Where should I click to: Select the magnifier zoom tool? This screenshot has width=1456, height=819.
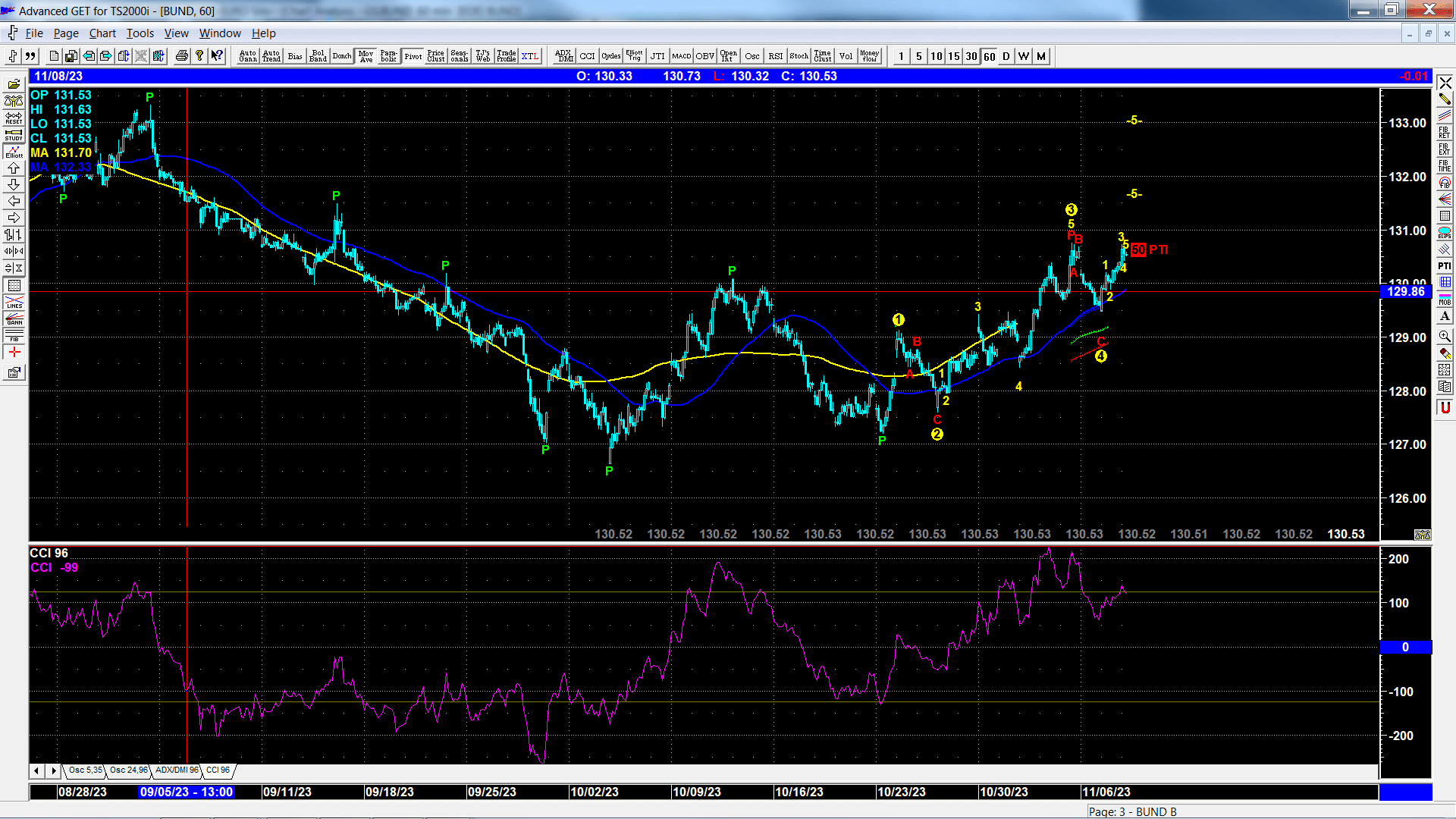click(x=1445, y=336)
